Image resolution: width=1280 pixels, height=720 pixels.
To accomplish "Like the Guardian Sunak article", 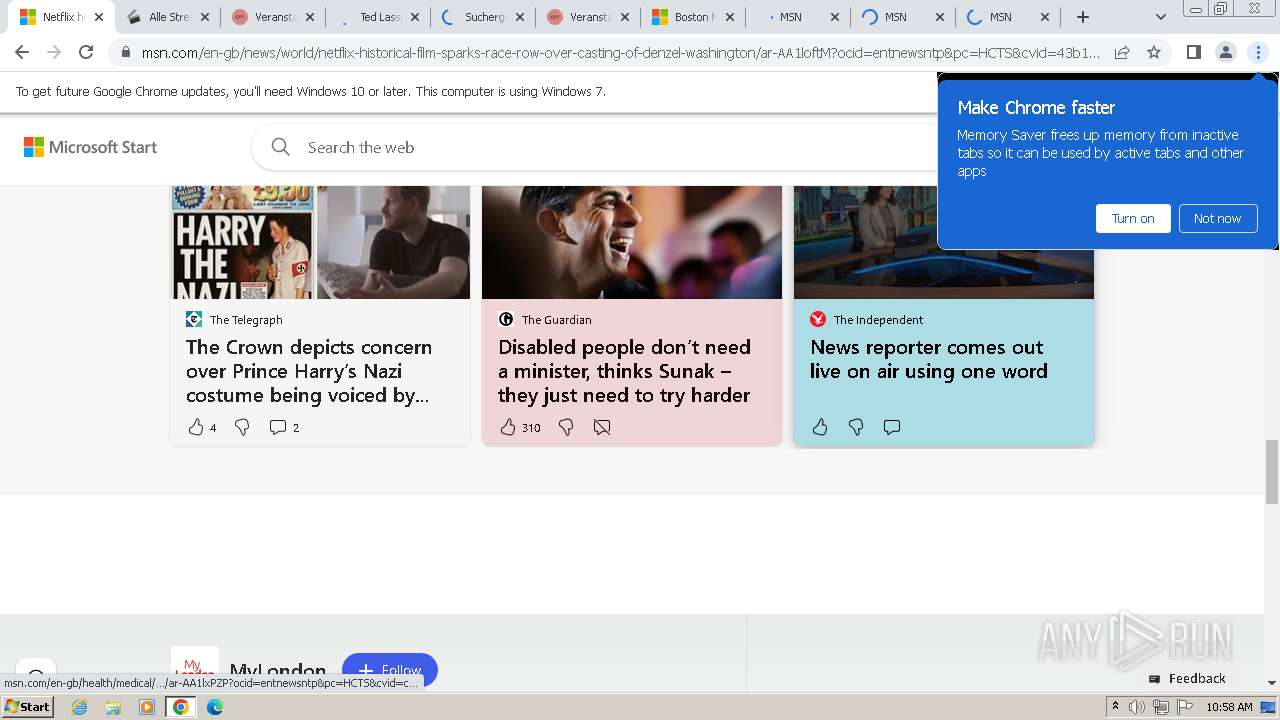I will click(x=508, y=427).
